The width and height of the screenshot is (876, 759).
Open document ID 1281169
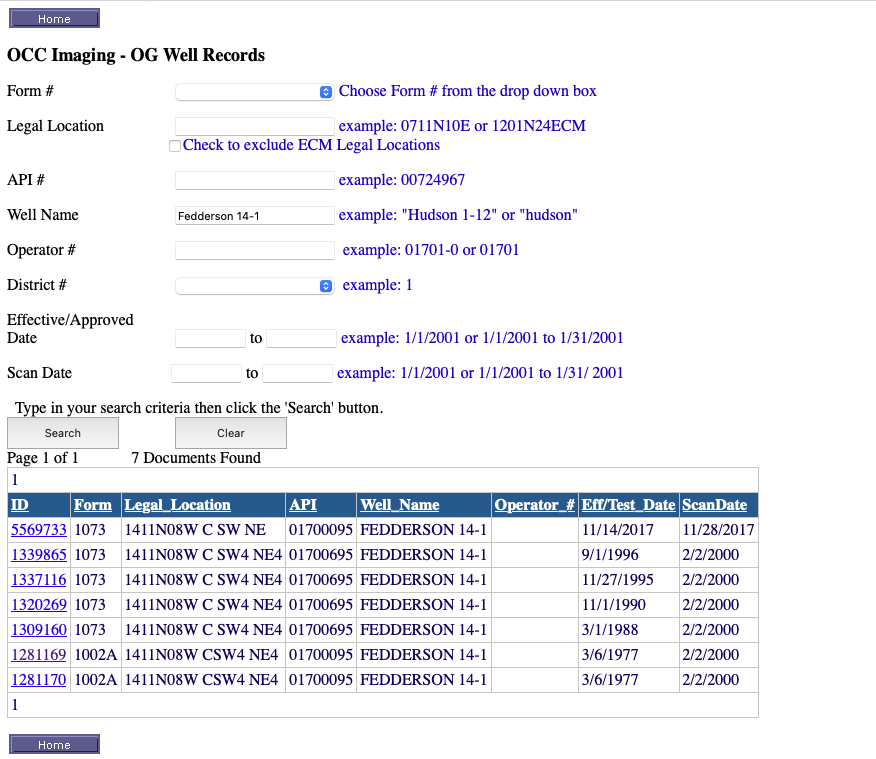pos(39,655)
